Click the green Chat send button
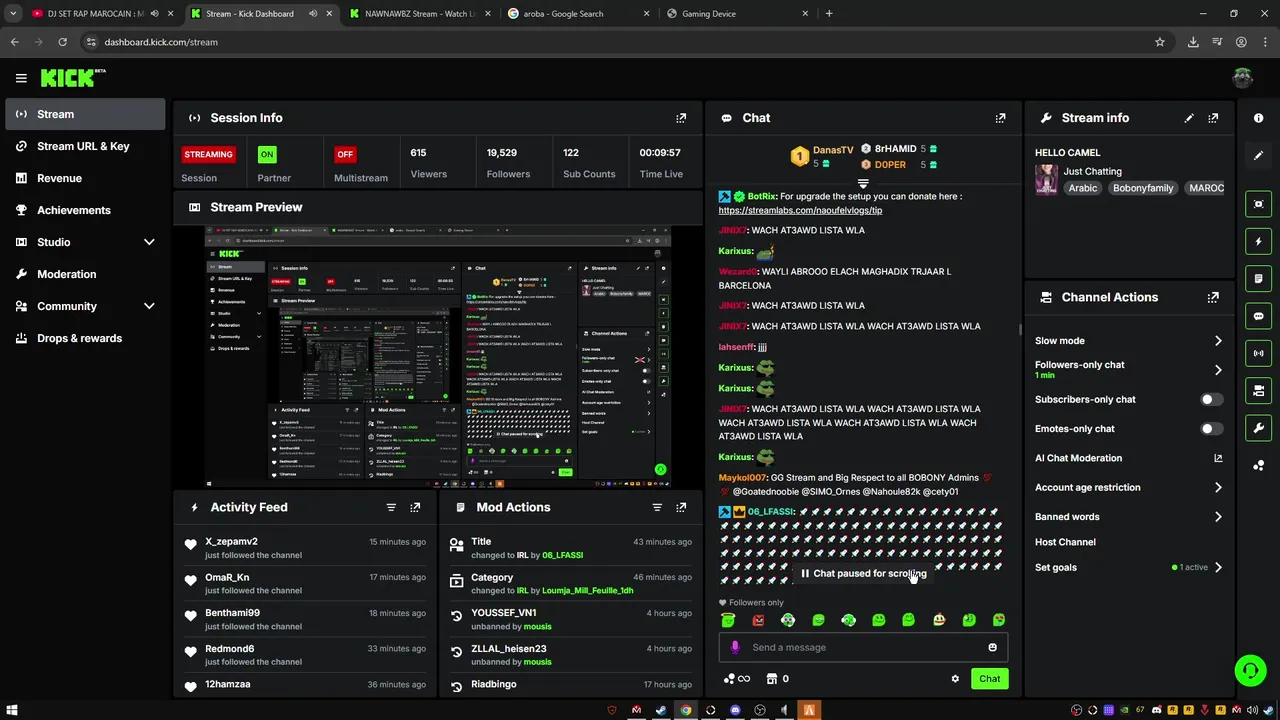 [989, 679]
